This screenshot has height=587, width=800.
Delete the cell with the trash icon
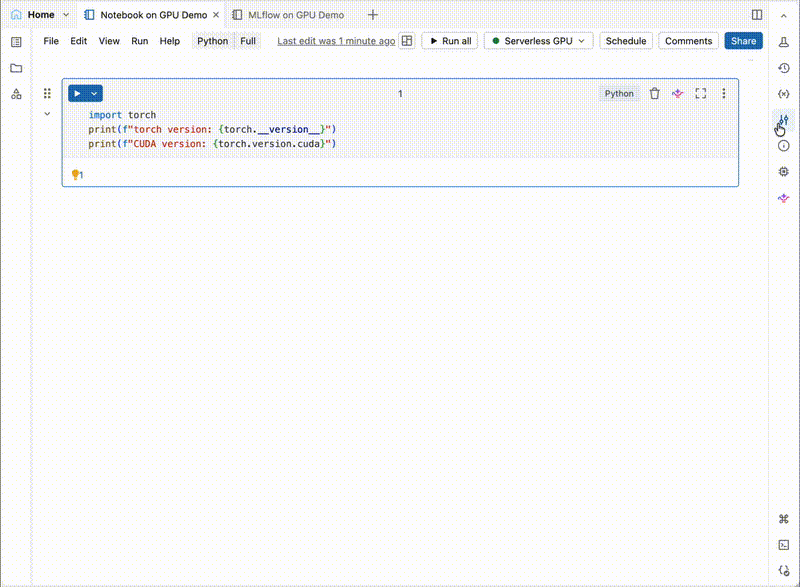click(x=655, y=93)
